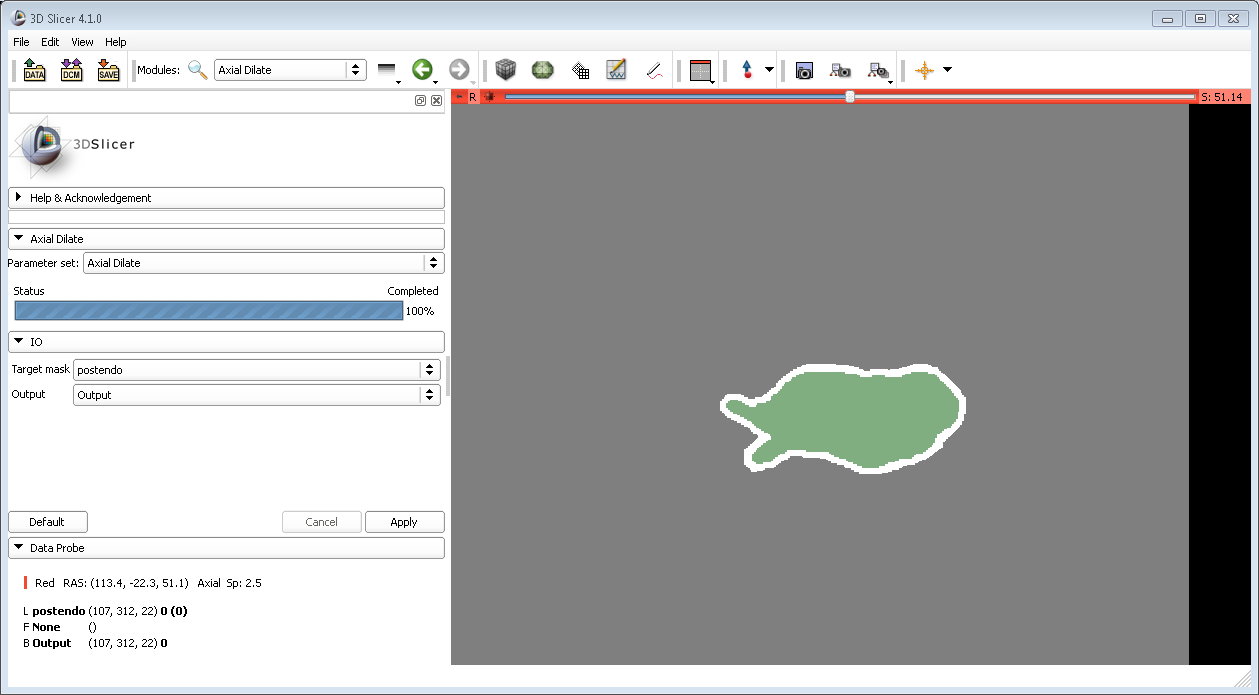
Task: Toggle the Red slice view pin
Action: [459, 97]
